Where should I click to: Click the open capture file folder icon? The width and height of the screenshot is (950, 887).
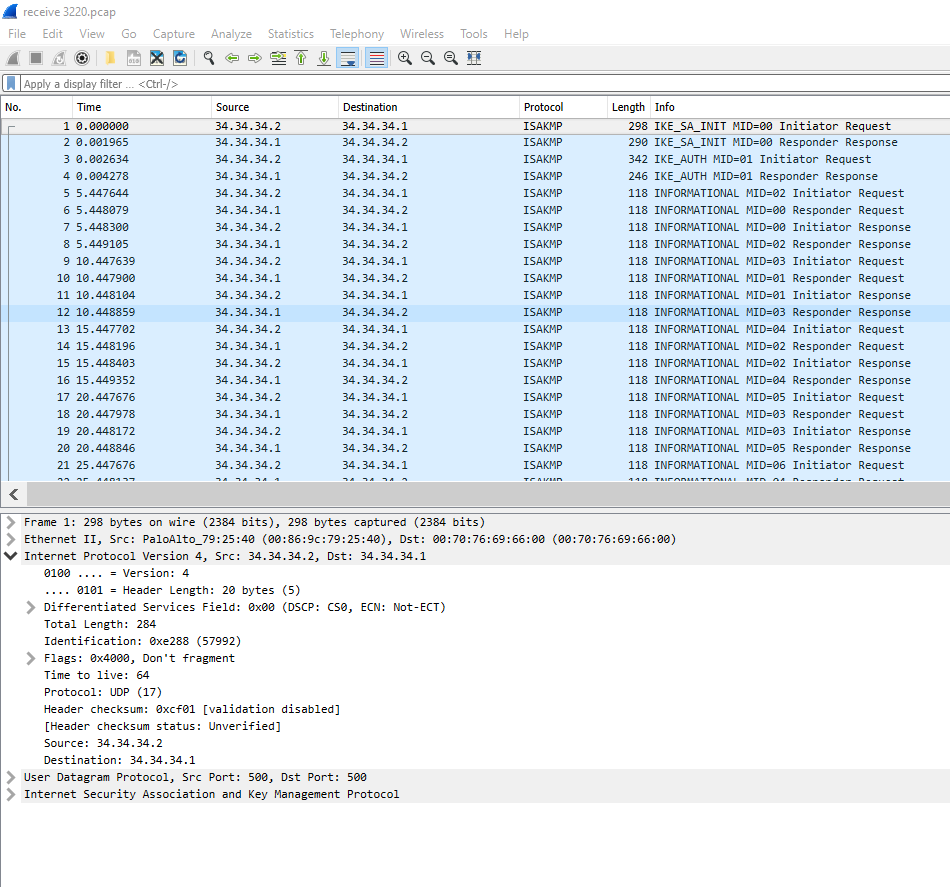109,58
